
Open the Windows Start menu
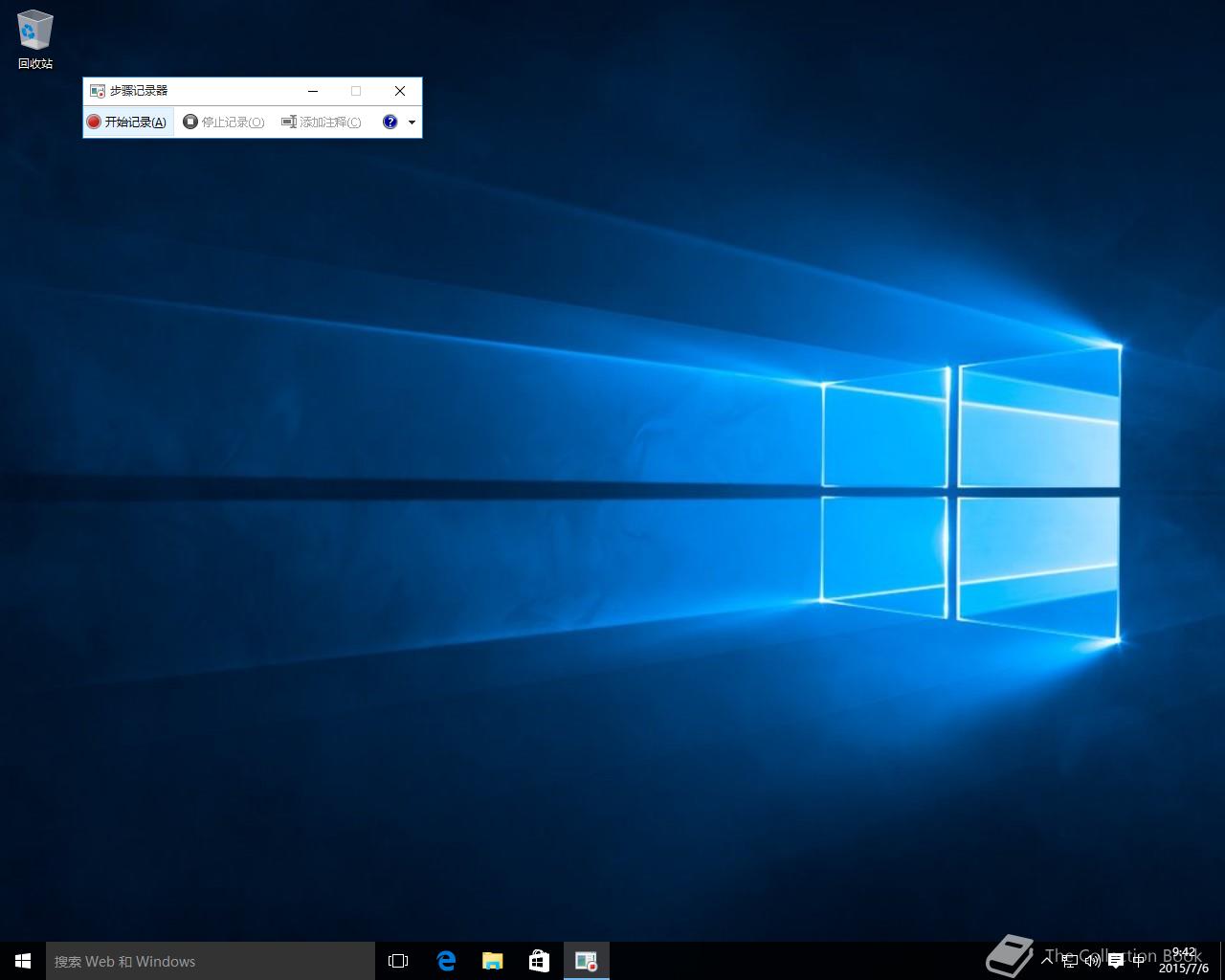pyautogui.click(x=23, y=961)
